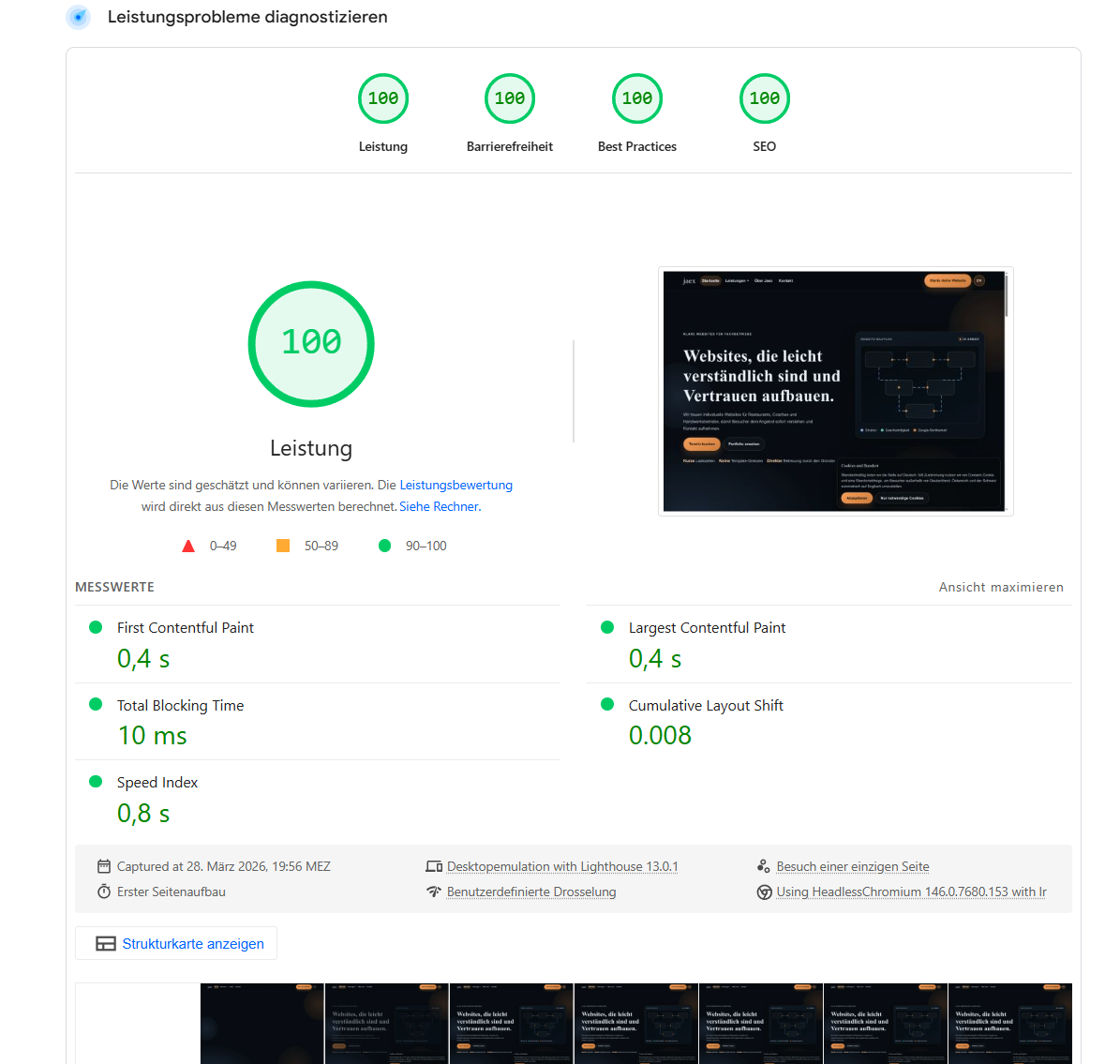The width and height of the screenshot is (1120, 1064).
Task: Click the treemap icon inside the Strukturkarte button
Action: pos(106,943)
